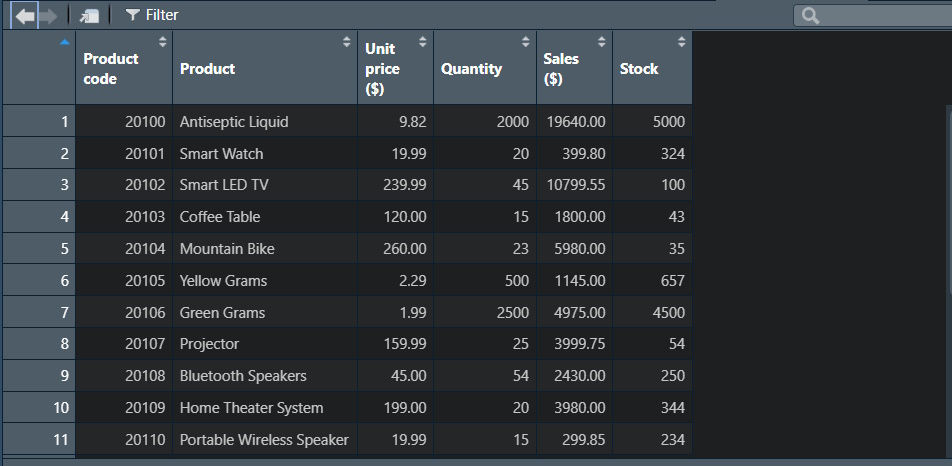Toggle sort arrows on Product column

[x=347, y=42]
